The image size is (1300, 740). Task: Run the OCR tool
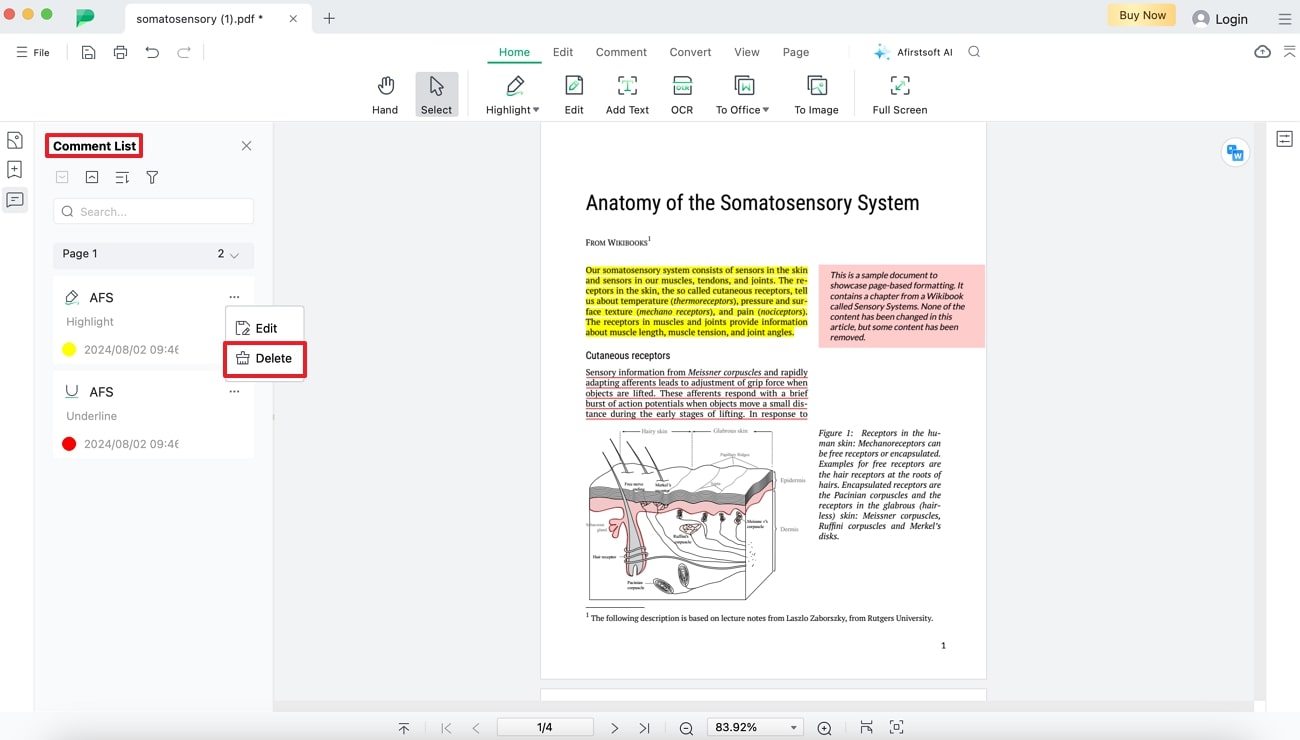[682, 95]
